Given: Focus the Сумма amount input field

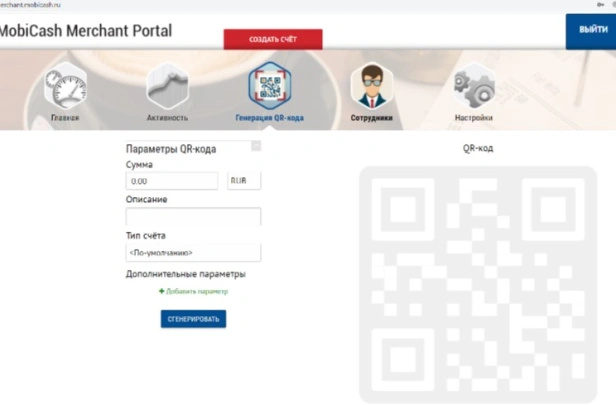Looking at the screenshot, I should tap(172, 181).
